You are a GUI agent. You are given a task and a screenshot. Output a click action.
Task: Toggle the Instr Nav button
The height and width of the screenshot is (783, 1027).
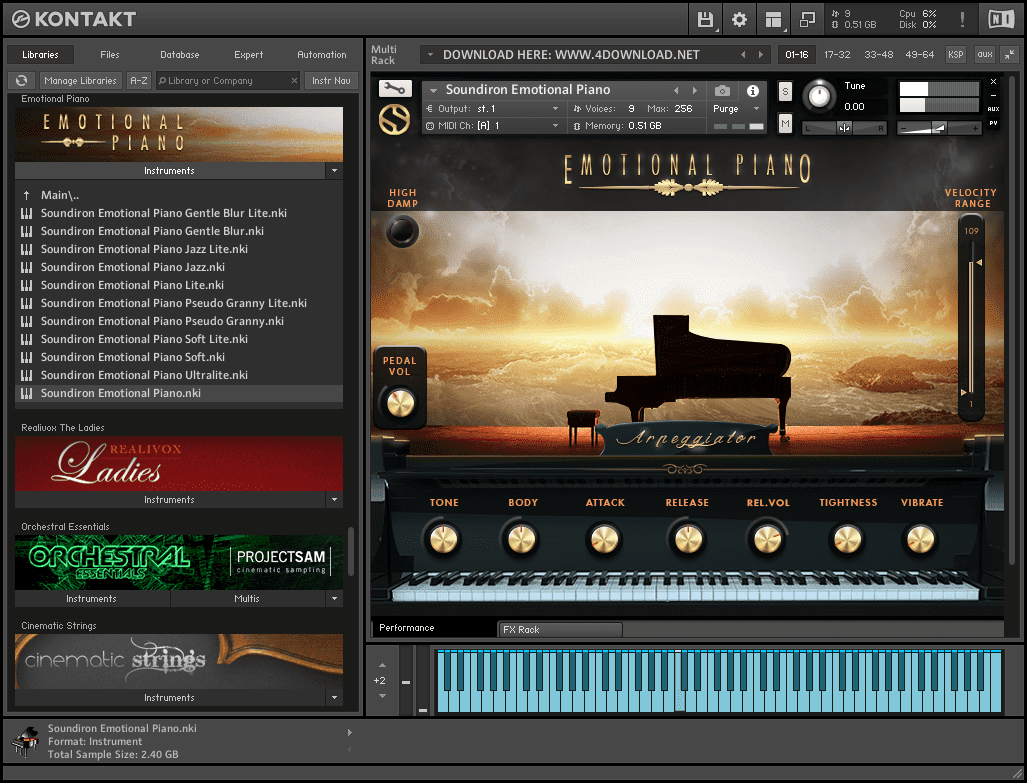[x=331, y=81]
